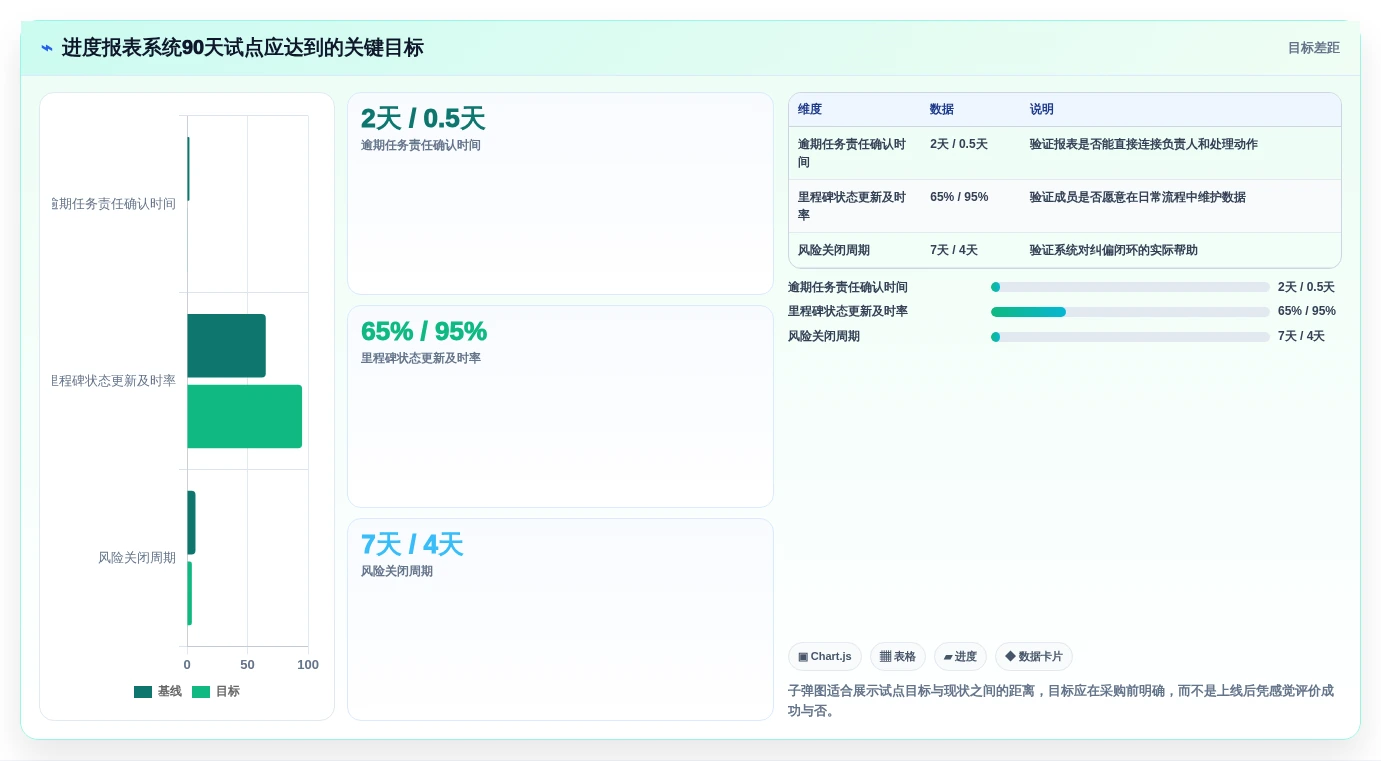This screenshot has width=1381, height=761.
Task: Click chart x-axis tick 100
Action: click(308, 665)
